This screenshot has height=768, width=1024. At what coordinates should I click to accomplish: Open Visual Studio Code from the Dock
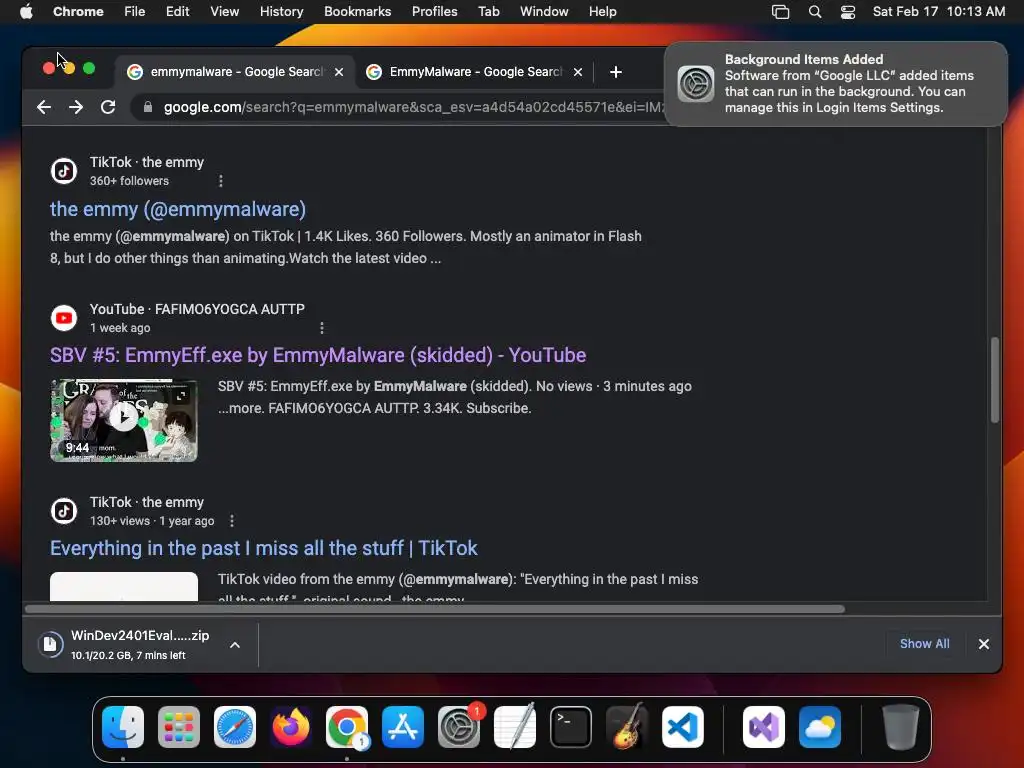[682, 727]
